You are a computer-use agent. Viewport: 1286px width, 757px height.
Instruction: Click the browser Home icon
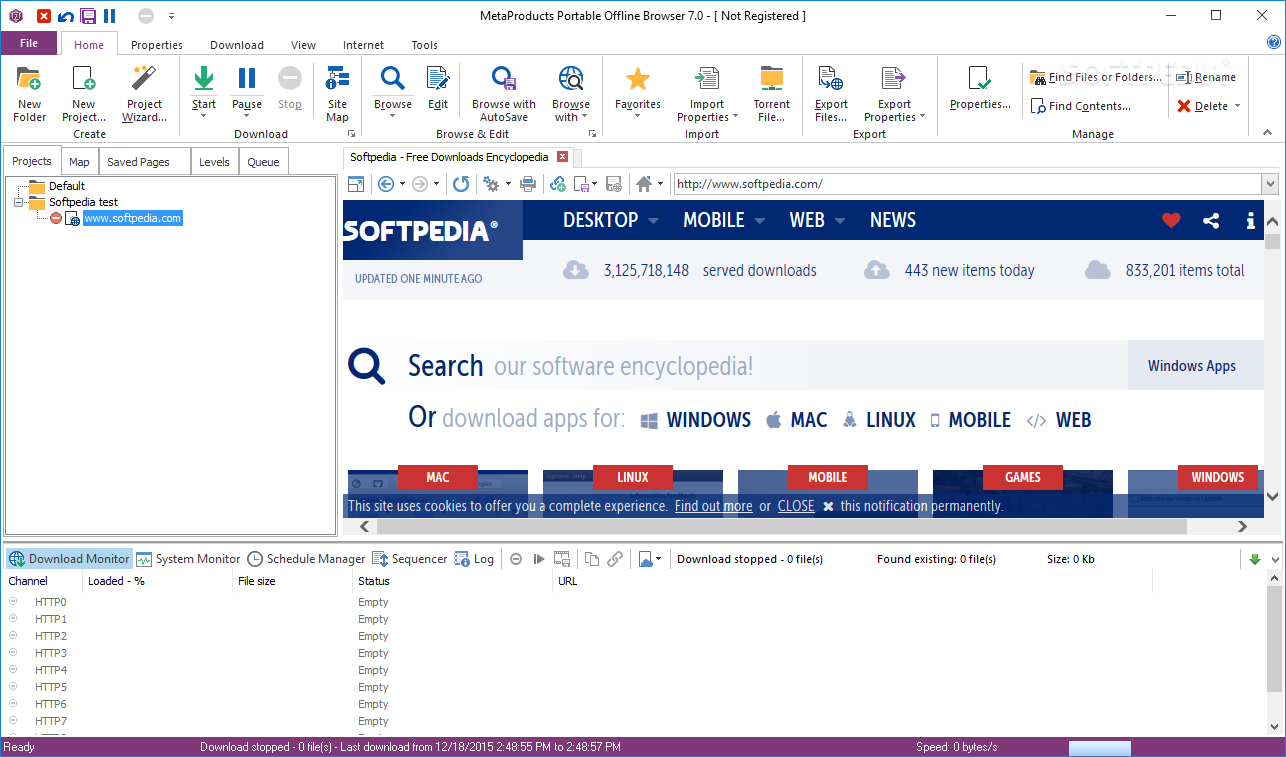644,184
